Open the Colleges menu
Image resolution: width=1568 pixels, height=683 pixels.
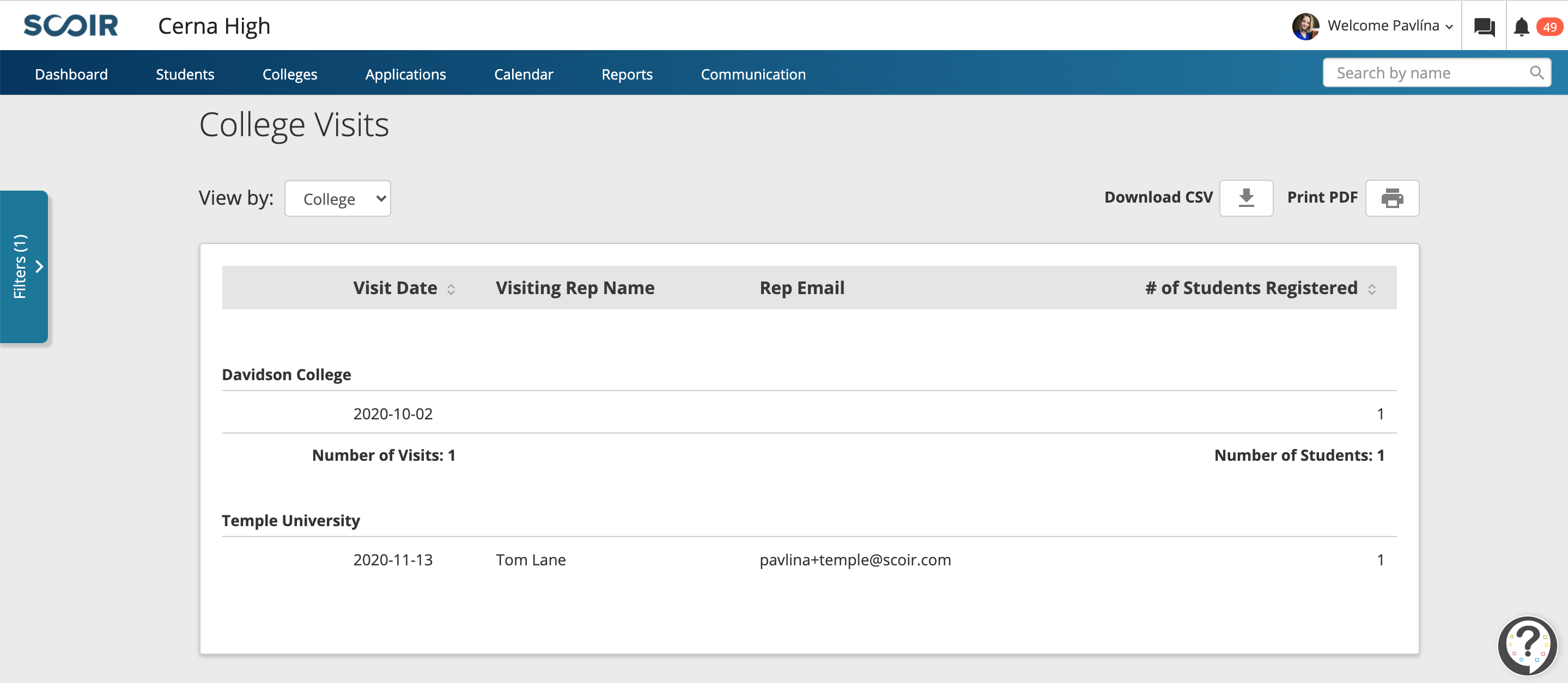coord(290,74)
